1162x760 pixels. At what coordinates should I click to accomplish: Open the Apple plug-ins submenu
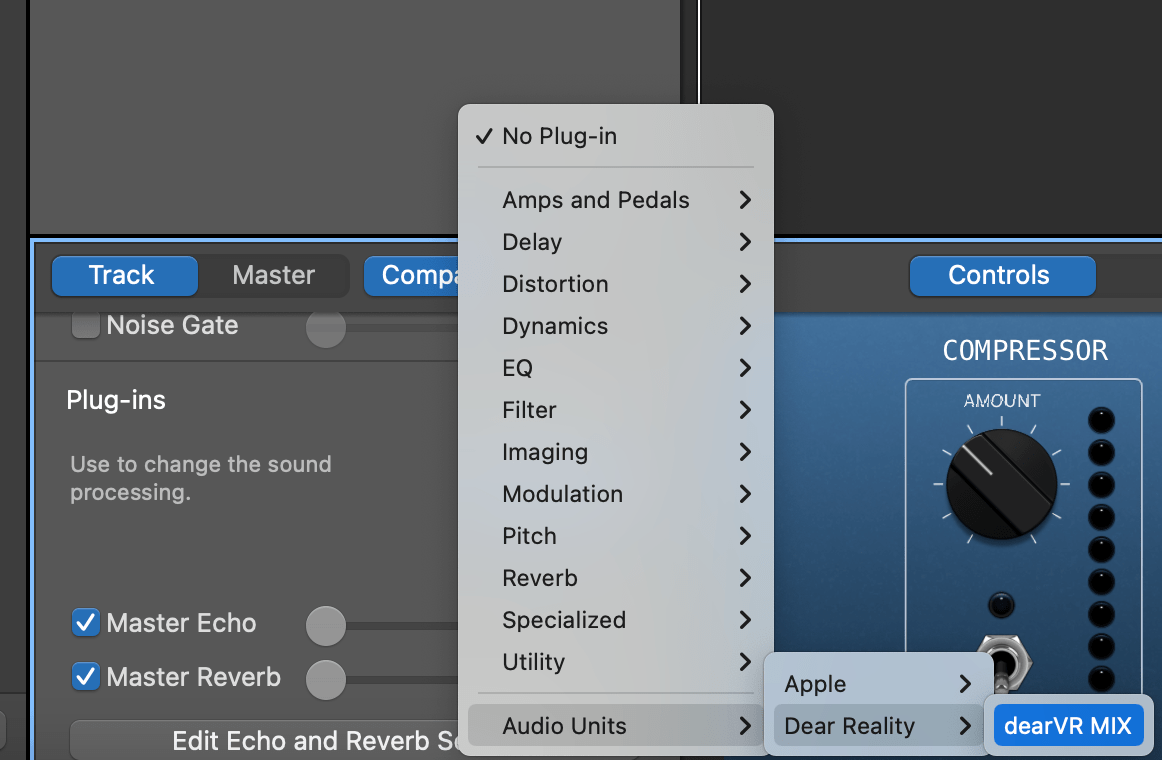[860, 684]
